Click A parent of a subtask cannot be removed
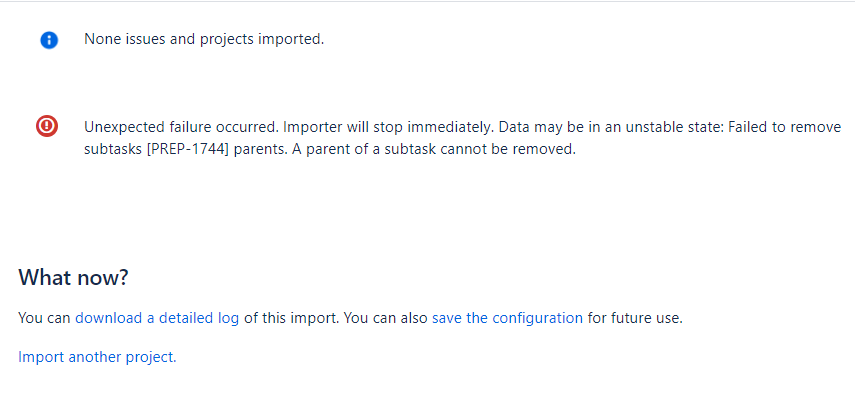 [x=434, y=149]
